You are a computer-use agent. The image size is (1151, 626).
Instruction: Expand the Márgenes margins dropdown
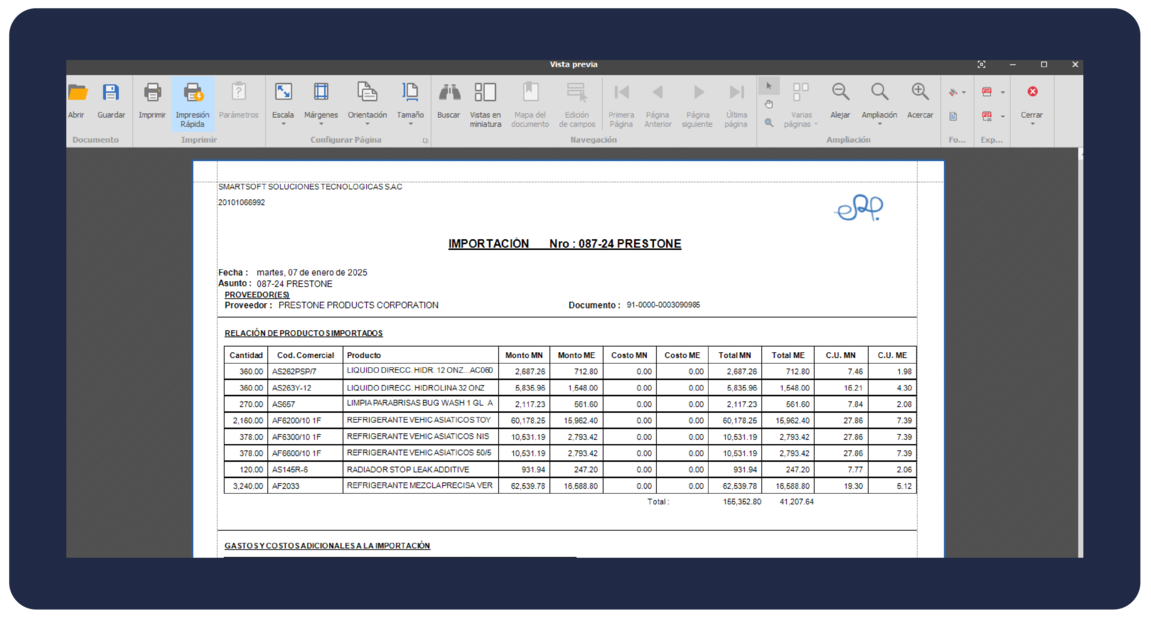pyautogui.click(x=321, y=102)
